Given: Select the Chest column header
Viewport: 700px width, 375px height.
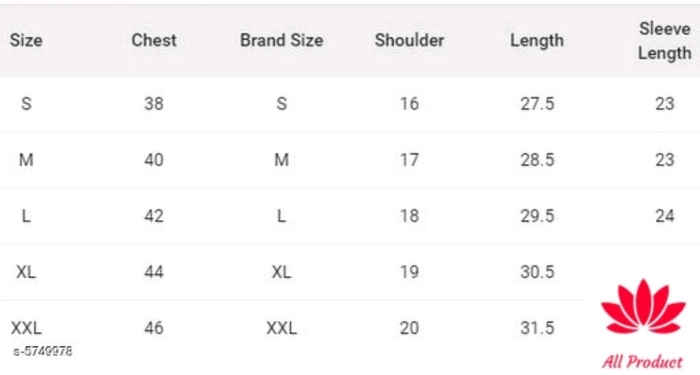Looking at the screenshot, I should (154, 40).
